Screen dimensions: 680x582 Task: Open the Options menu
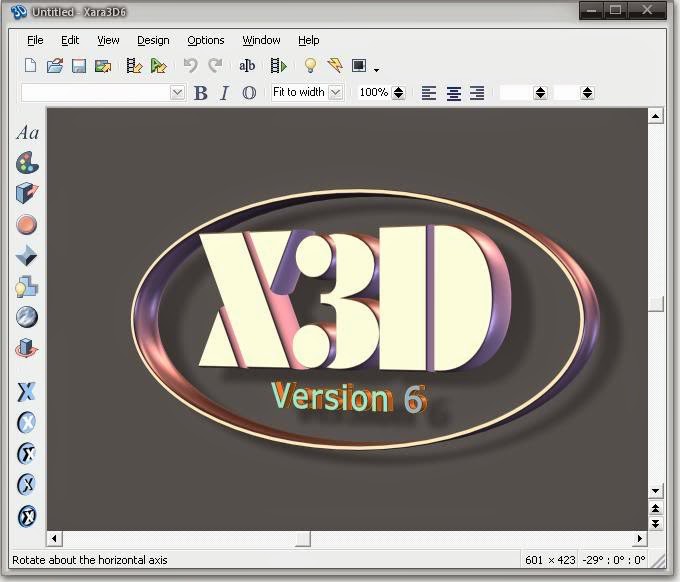[x=206, y=40]
